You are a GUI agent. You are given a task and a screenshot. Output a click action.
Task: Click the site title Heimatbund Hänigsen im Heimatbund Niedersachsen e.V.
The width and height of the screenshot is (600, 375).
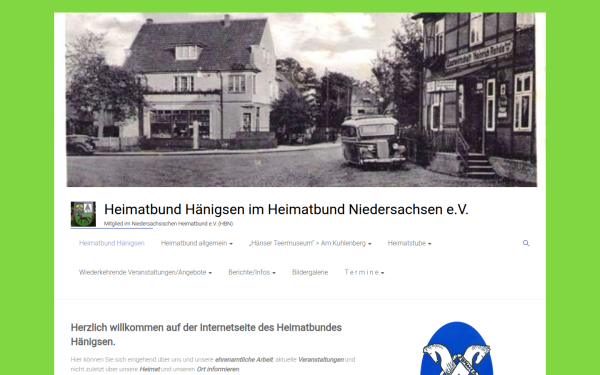(286, 209)
